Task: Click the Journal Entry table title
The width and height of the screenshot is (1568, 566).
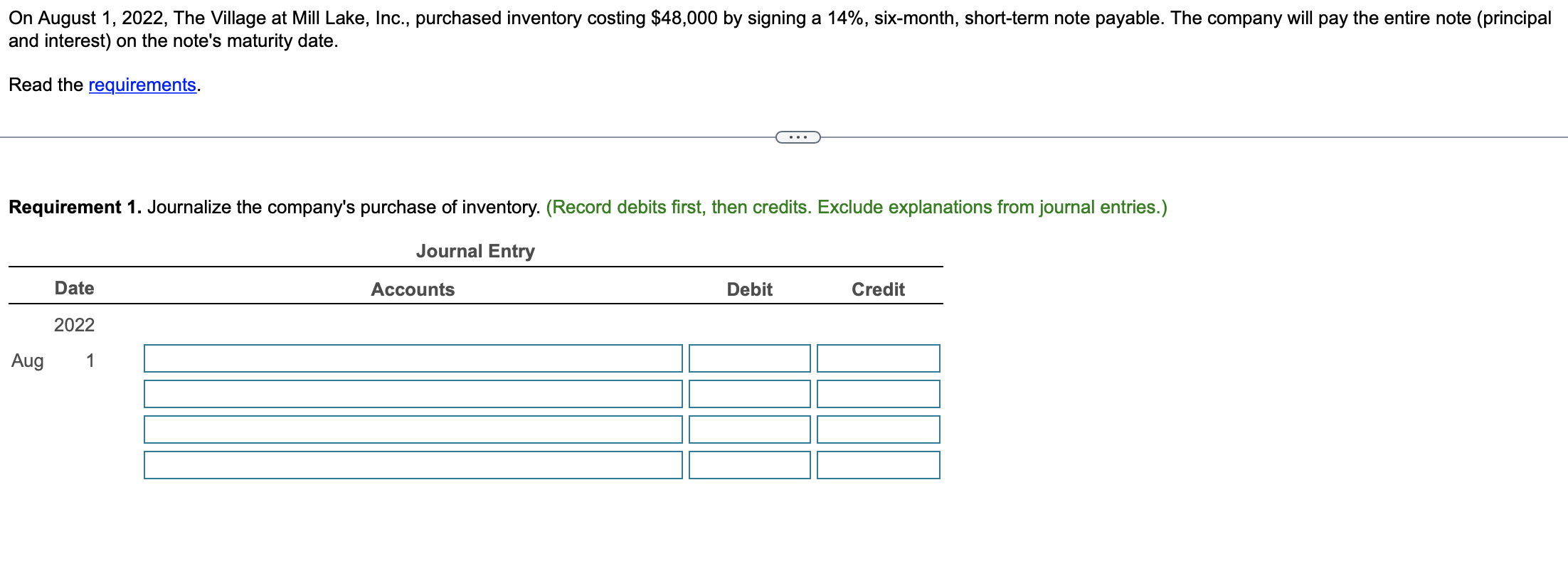Action: (x=475, y=251)
